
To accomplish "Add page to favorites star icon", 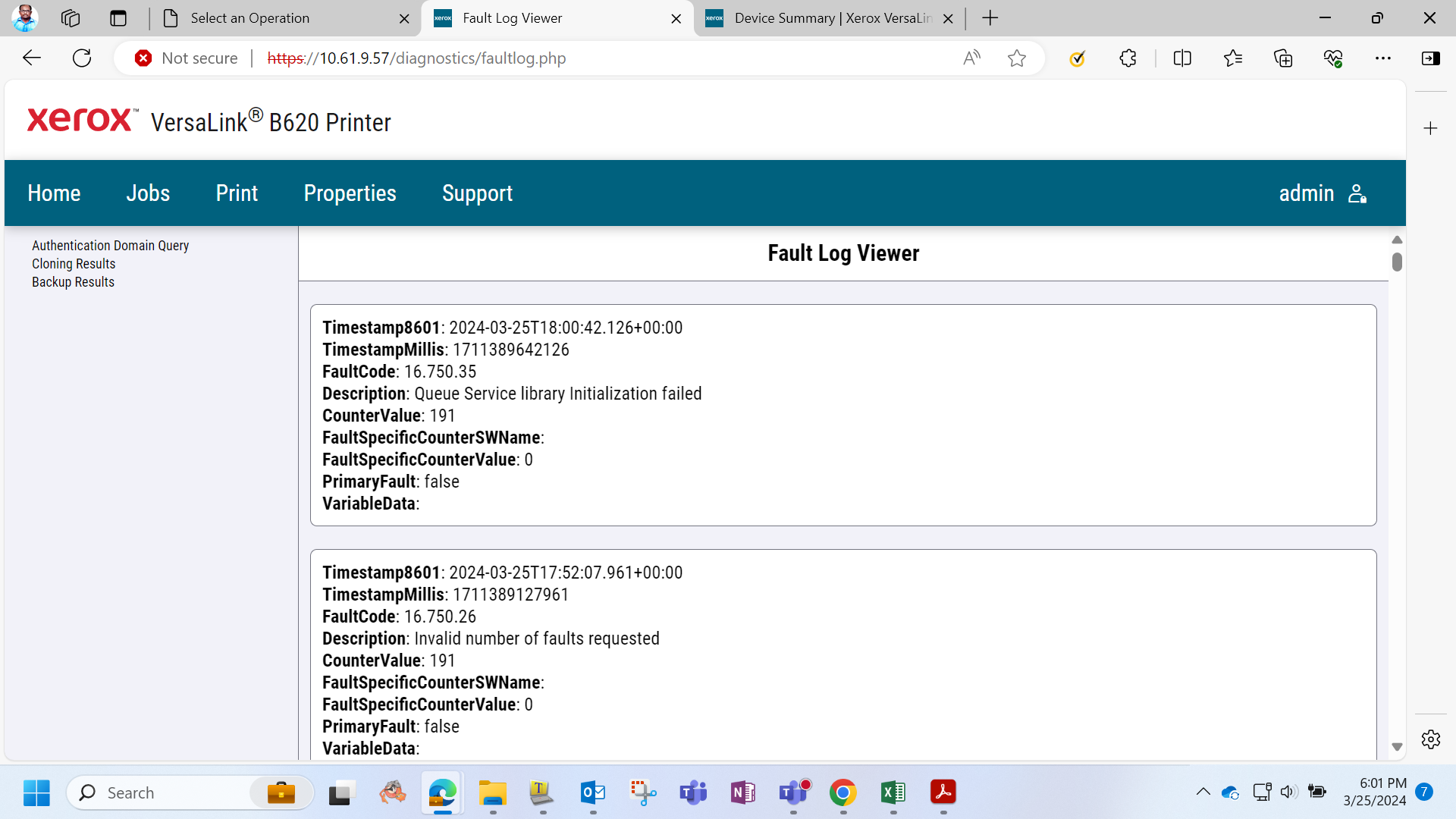I will click(1017, 58).
